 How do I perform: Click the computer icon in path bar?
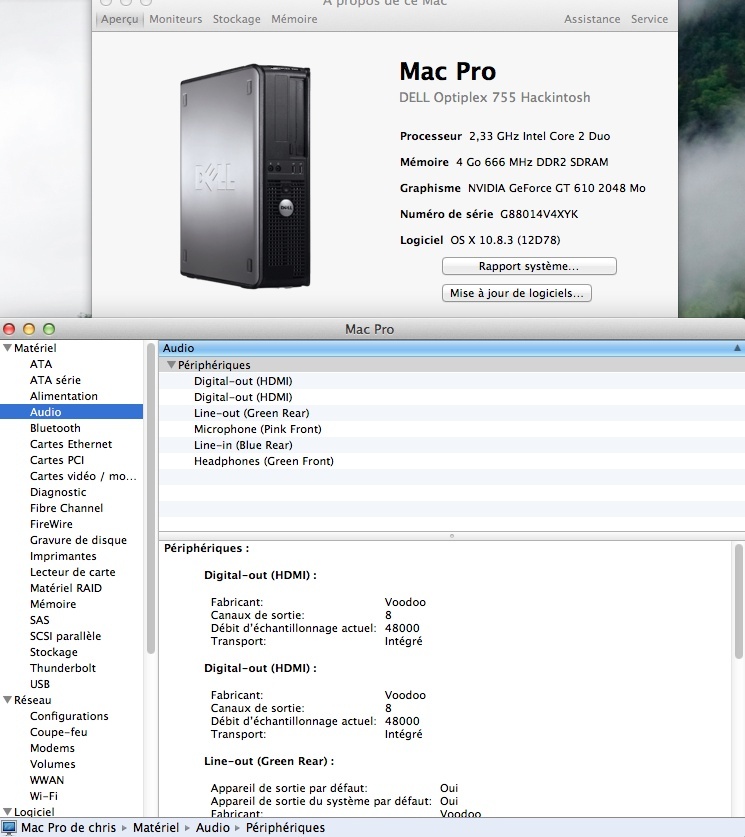coord(9,827)
